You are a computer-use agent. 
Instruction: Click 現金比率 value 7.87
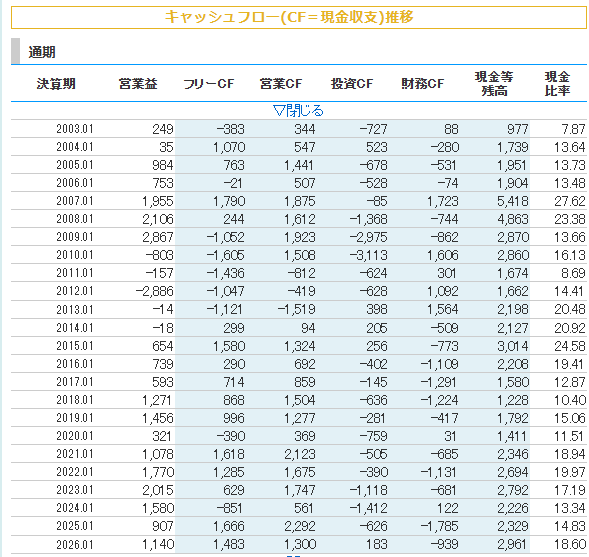573,129
